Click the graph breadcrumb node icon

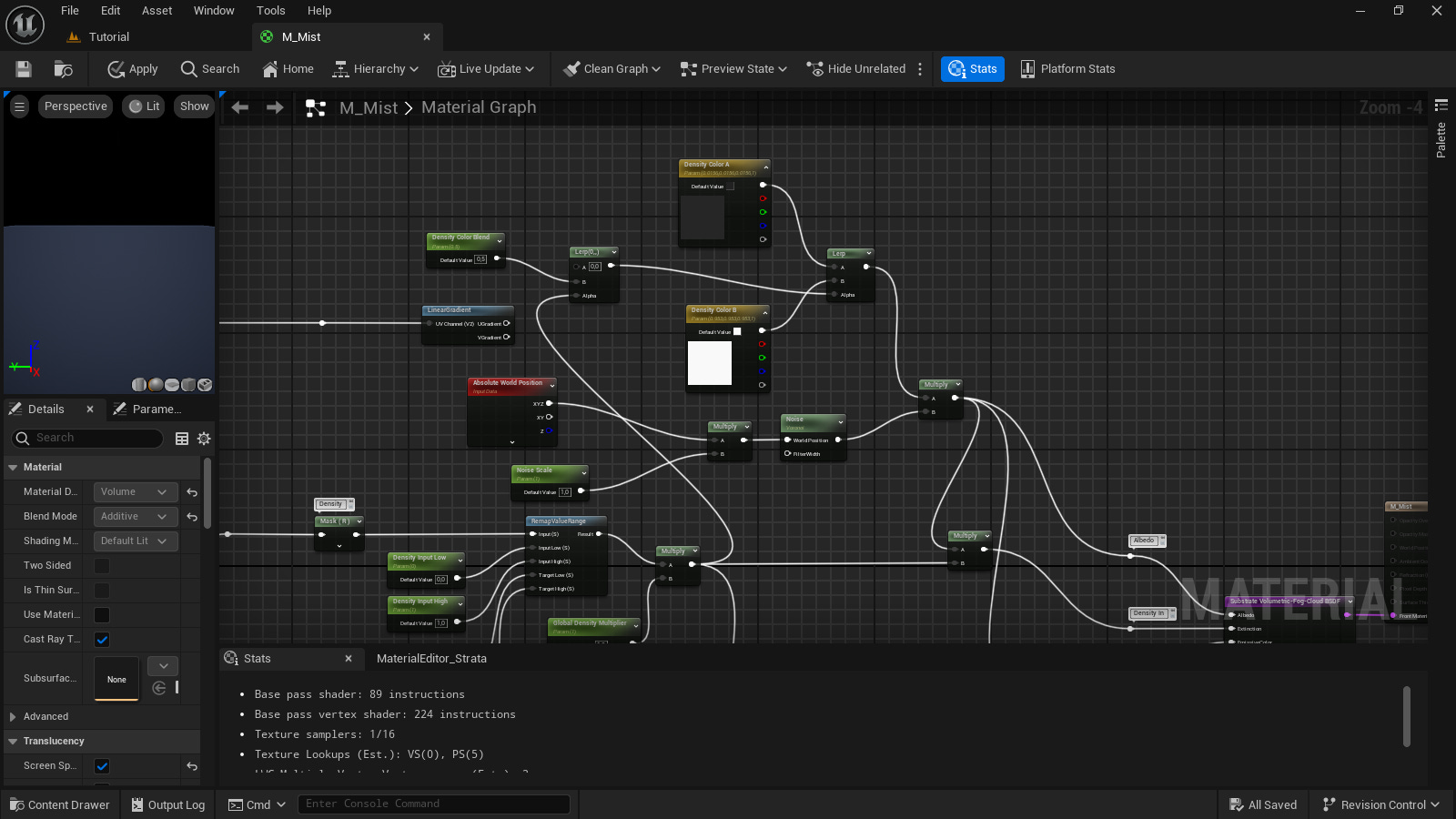316,108
